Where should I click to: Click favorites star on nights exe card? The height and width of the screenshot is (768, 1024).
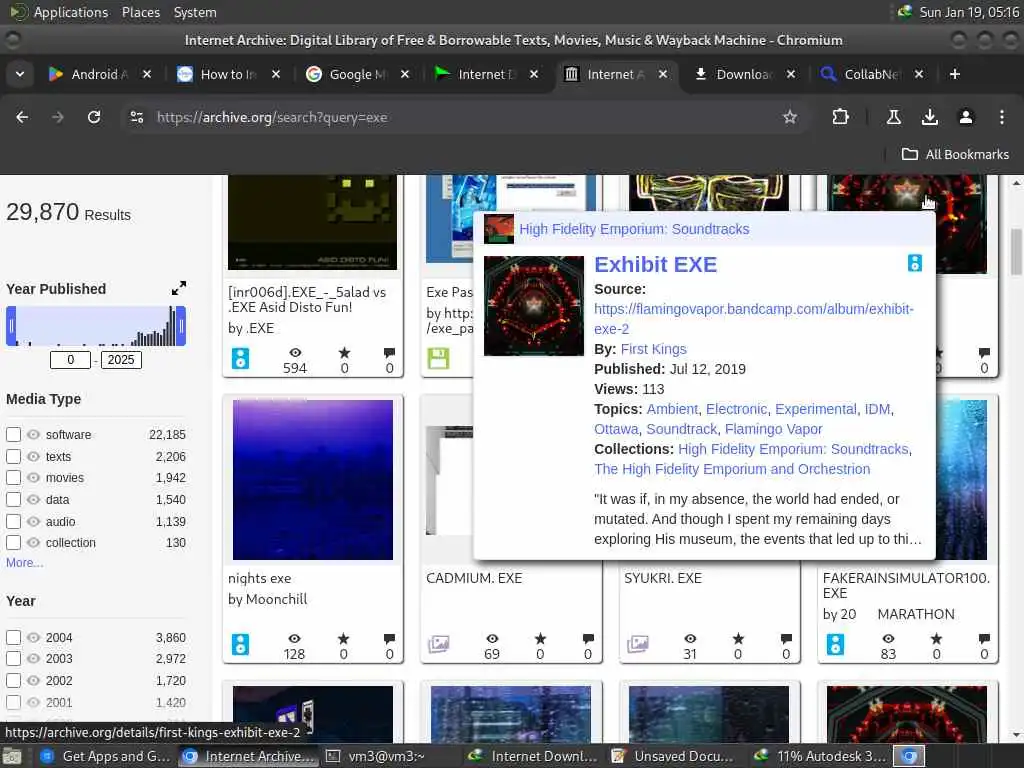(x=344, y=639)
